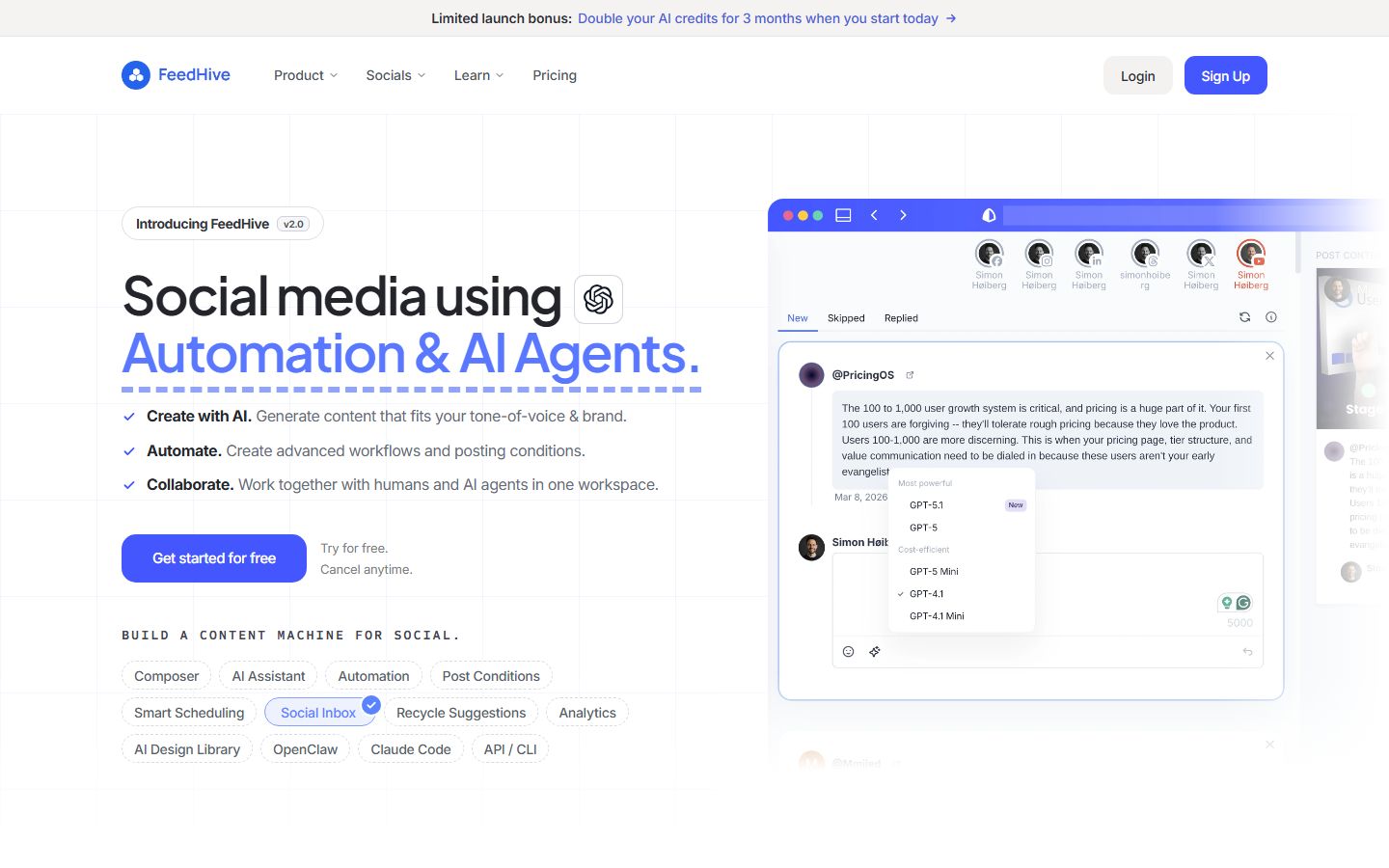
Task: Switch to the Replied tab
Action: pos(901,318)
